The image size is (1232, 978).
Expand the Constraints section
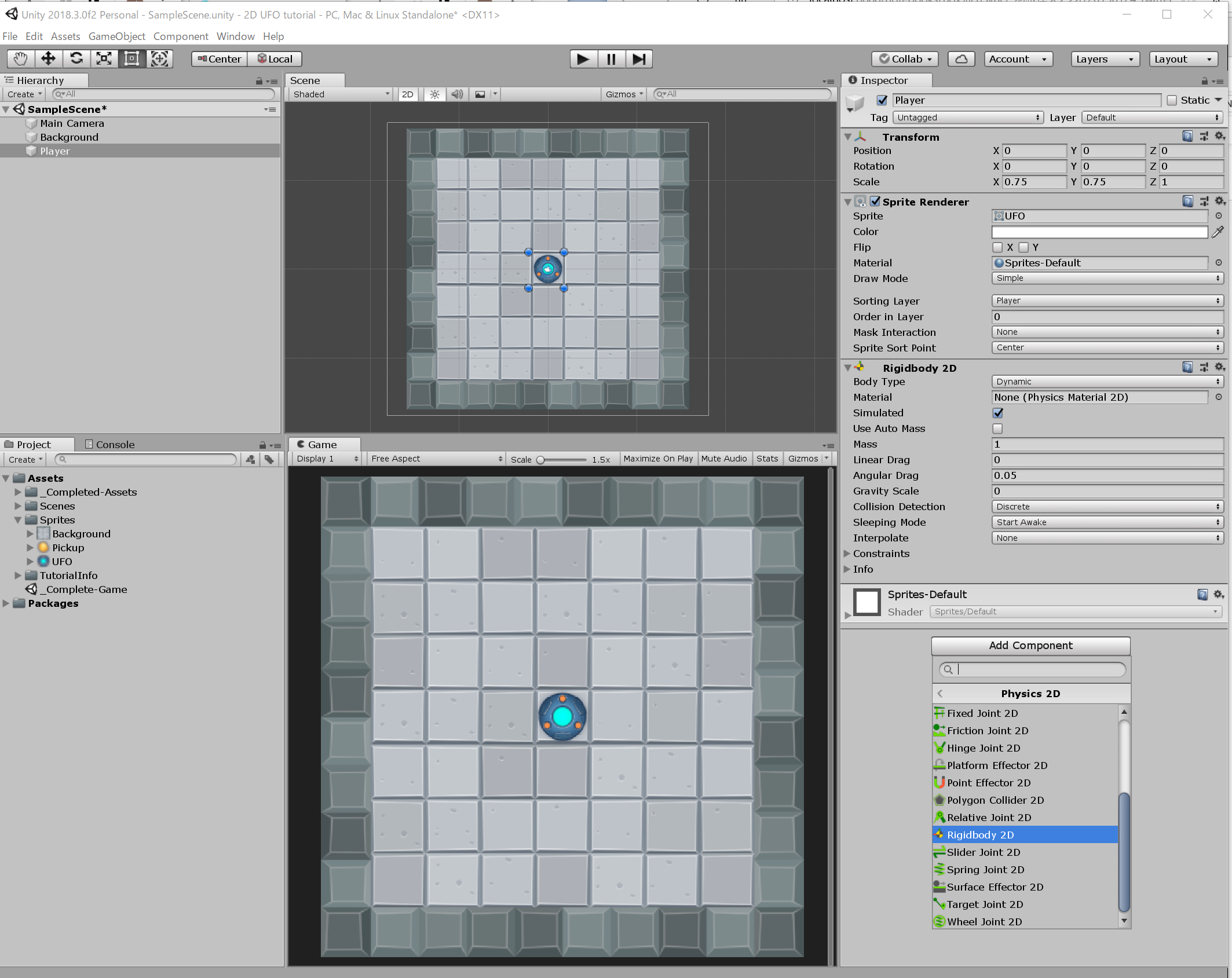pos(847,554)
